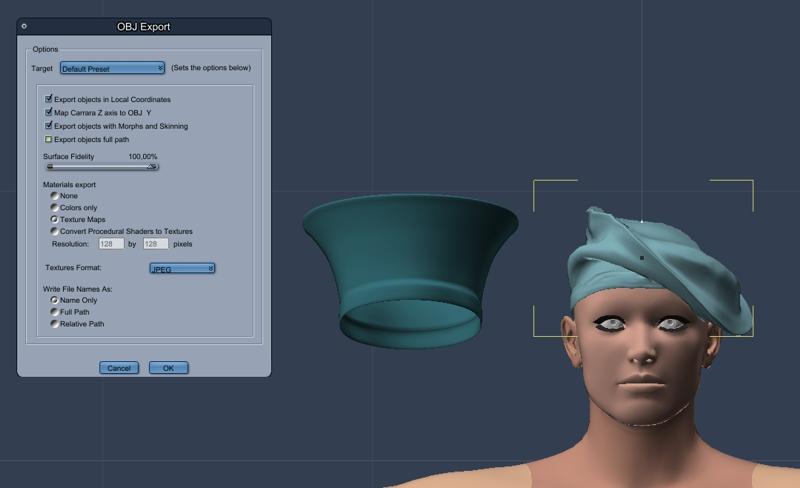Select Relative Path file name option

54,324
